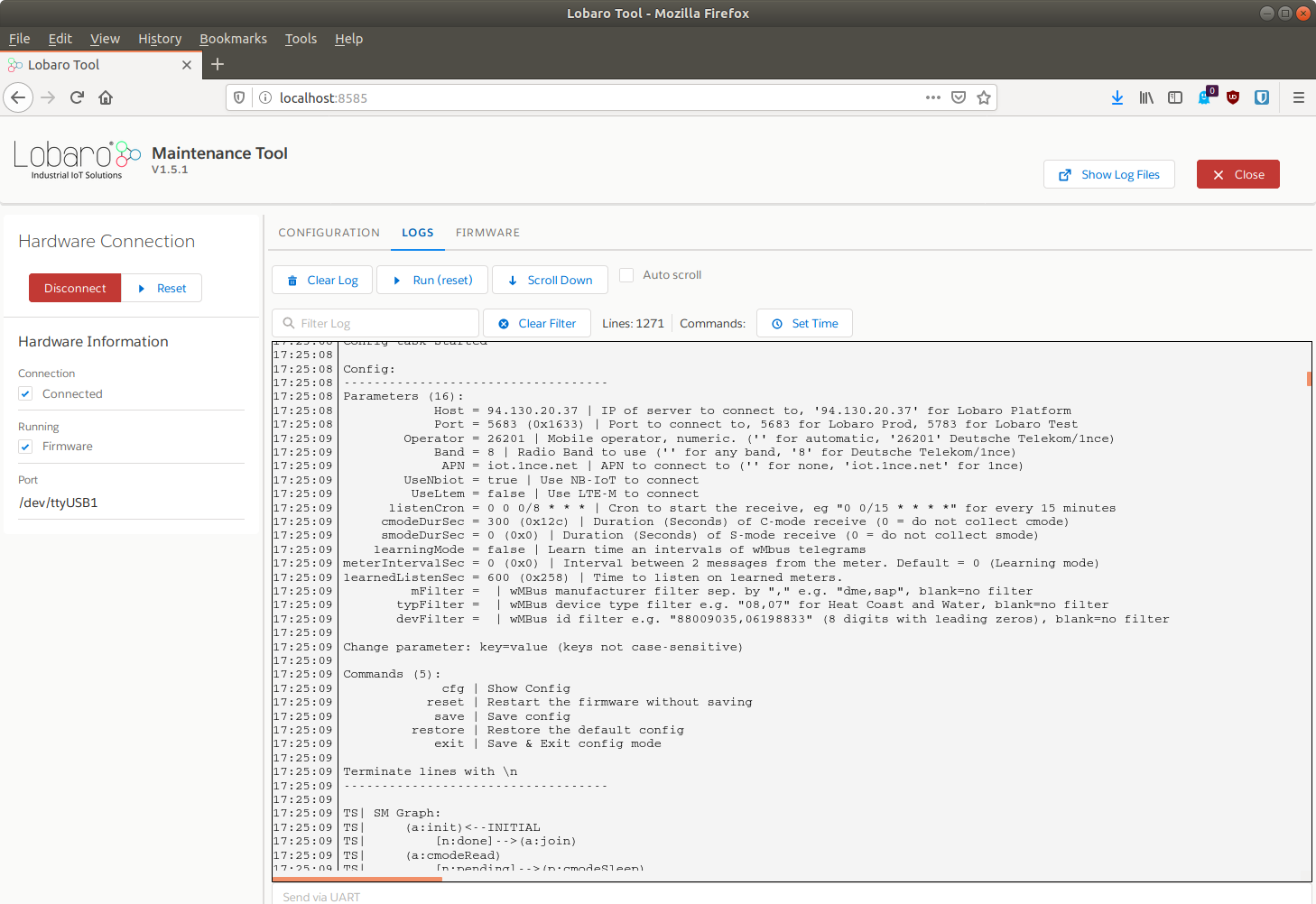
Task: Open the History menu
Action: point(160,39)
